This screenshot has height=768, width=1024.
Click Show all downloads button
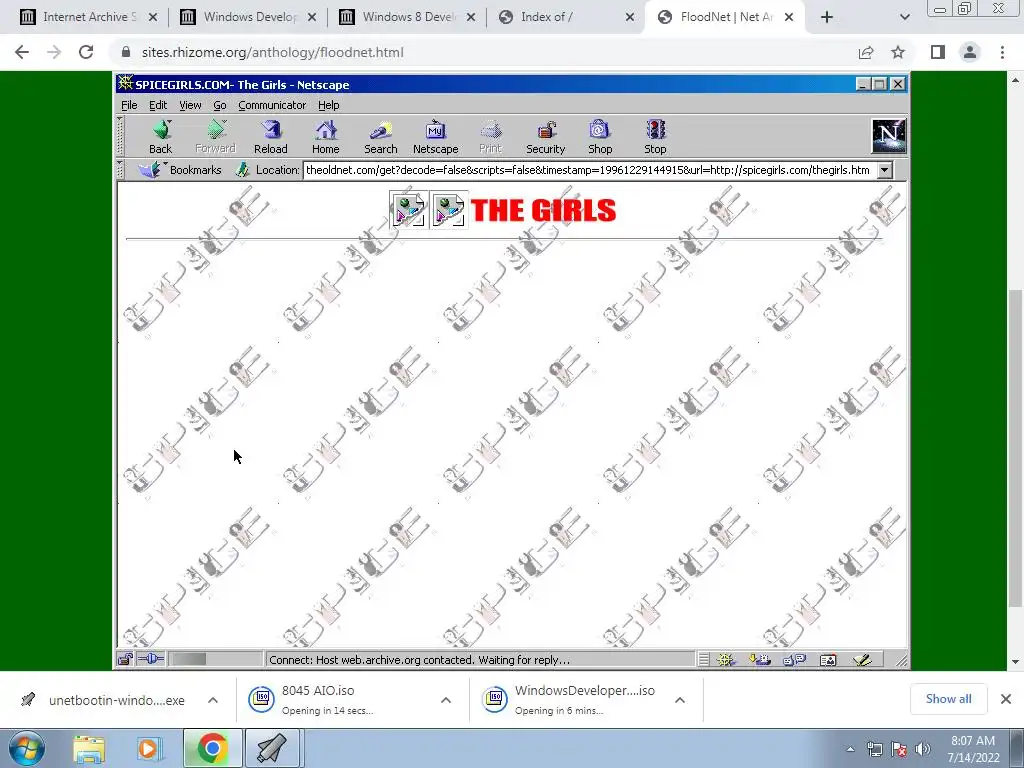tap(948, 699)
